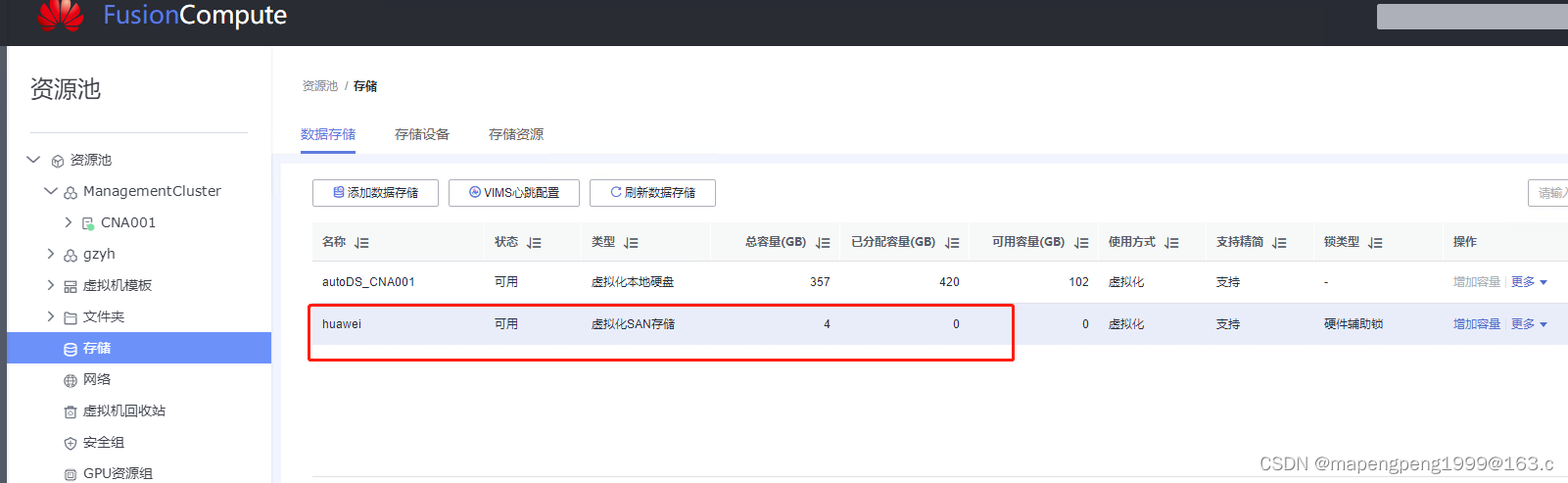Open 网络 in the sidebar

pyautogui.click(x=97, y=379)
